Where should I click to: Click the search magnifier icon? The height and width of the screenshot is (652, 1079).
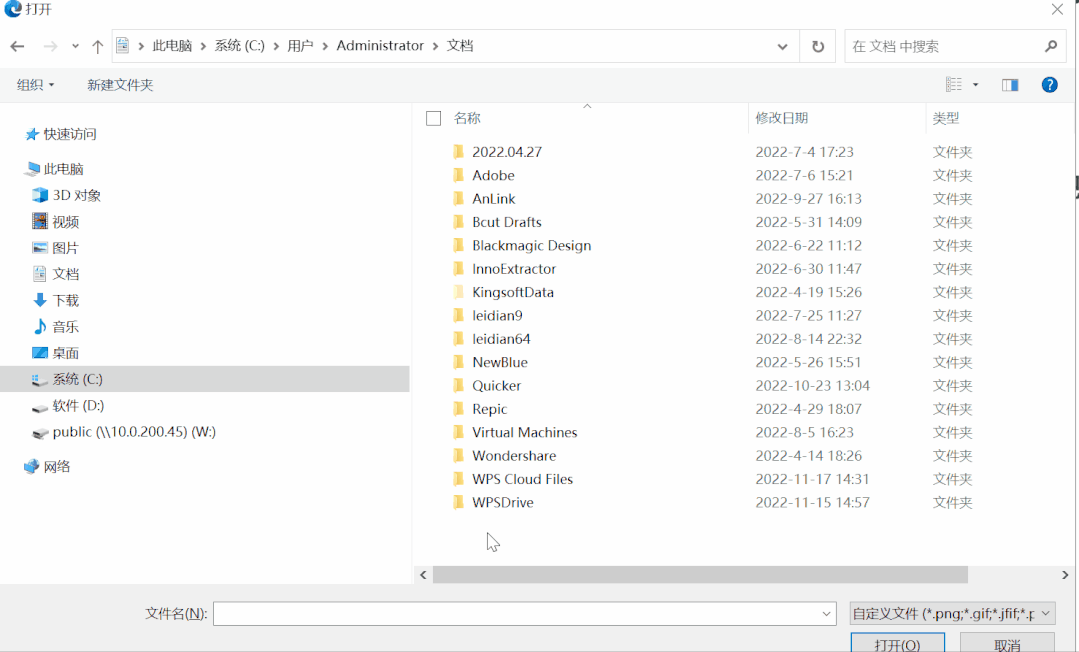click(1050, 46)
